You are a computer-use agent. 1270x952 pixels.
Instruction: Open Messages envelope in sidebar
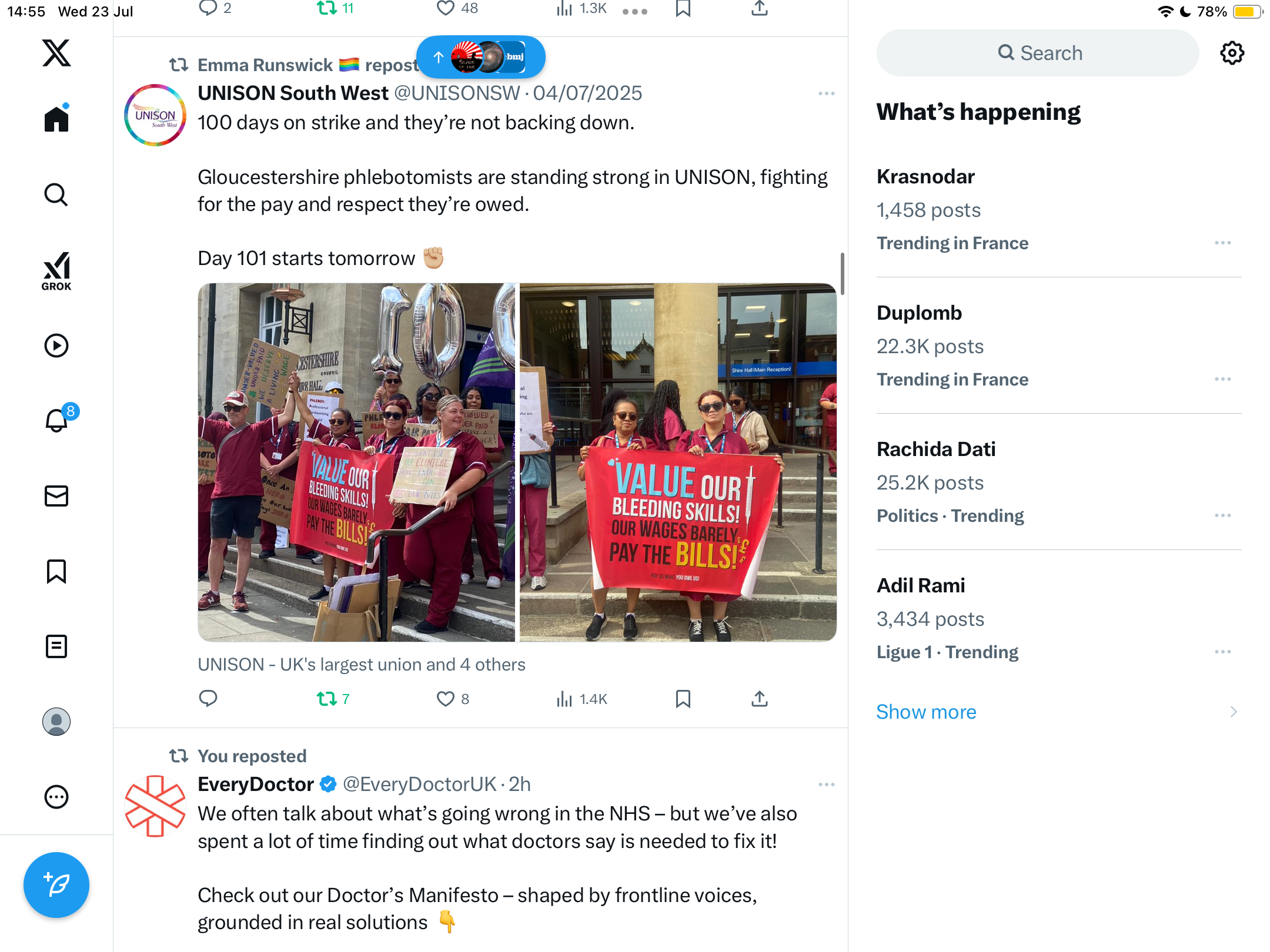point(56,496)
